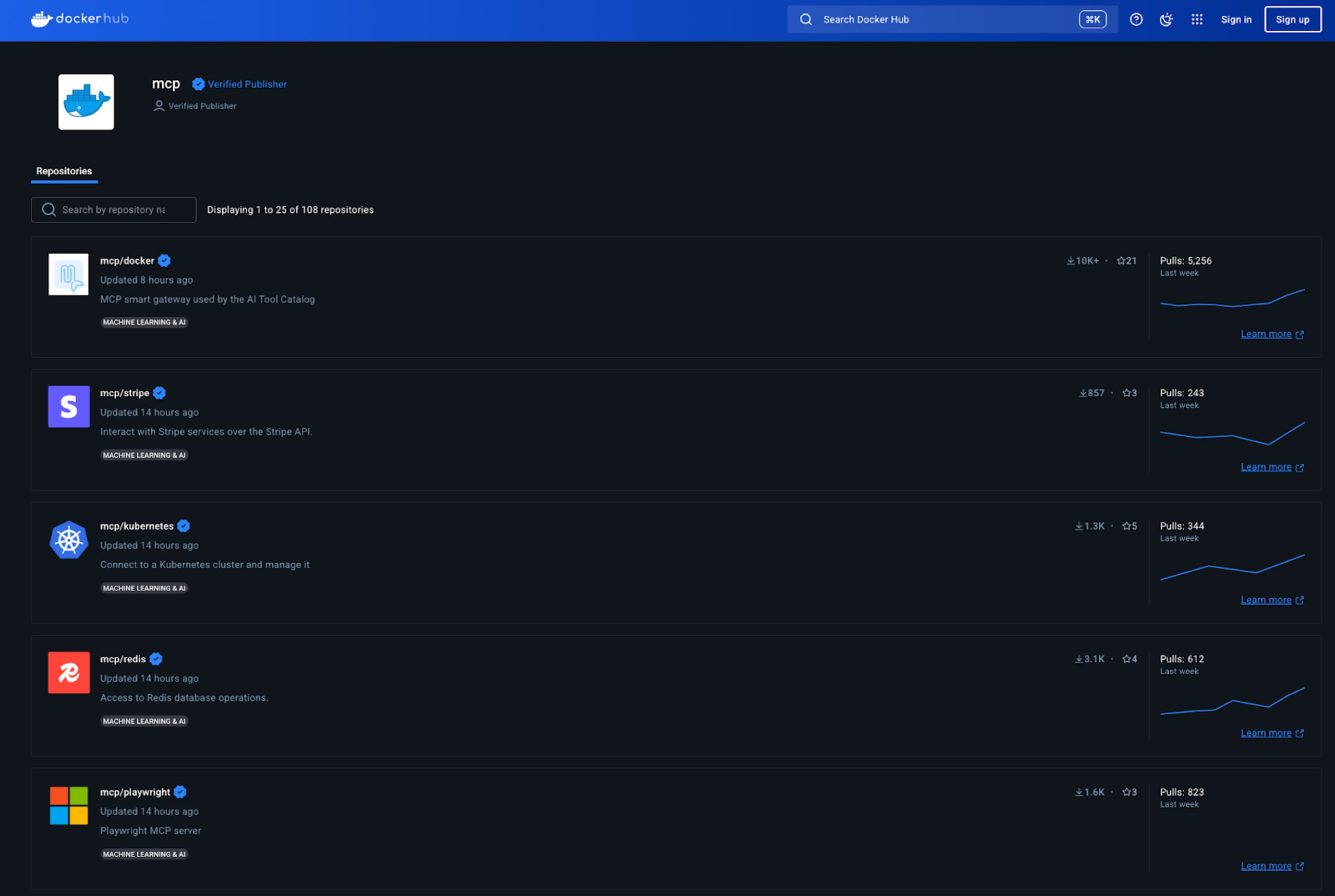Open the Kubernetes wheel logo
The width and height of the screenshot is (1335, 896).
(x=68, y=539)
